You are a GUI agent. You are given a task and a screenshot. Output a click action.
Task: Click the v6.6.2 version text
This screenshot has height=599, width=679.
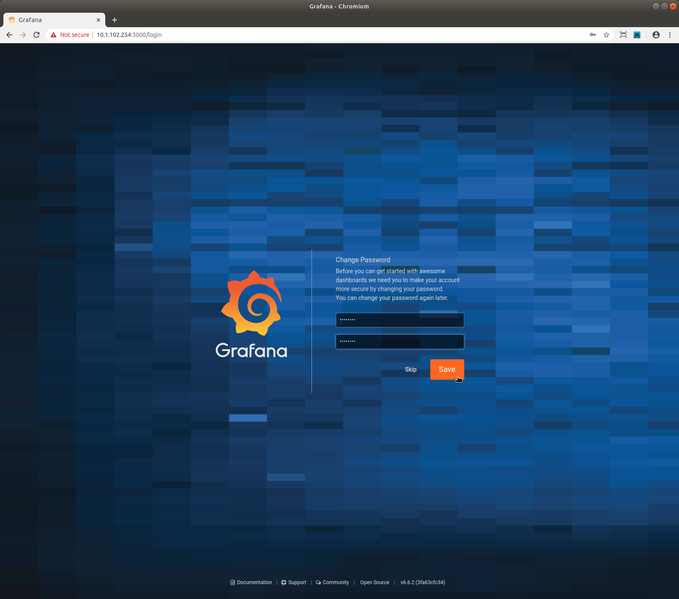(x=423, y=582)
